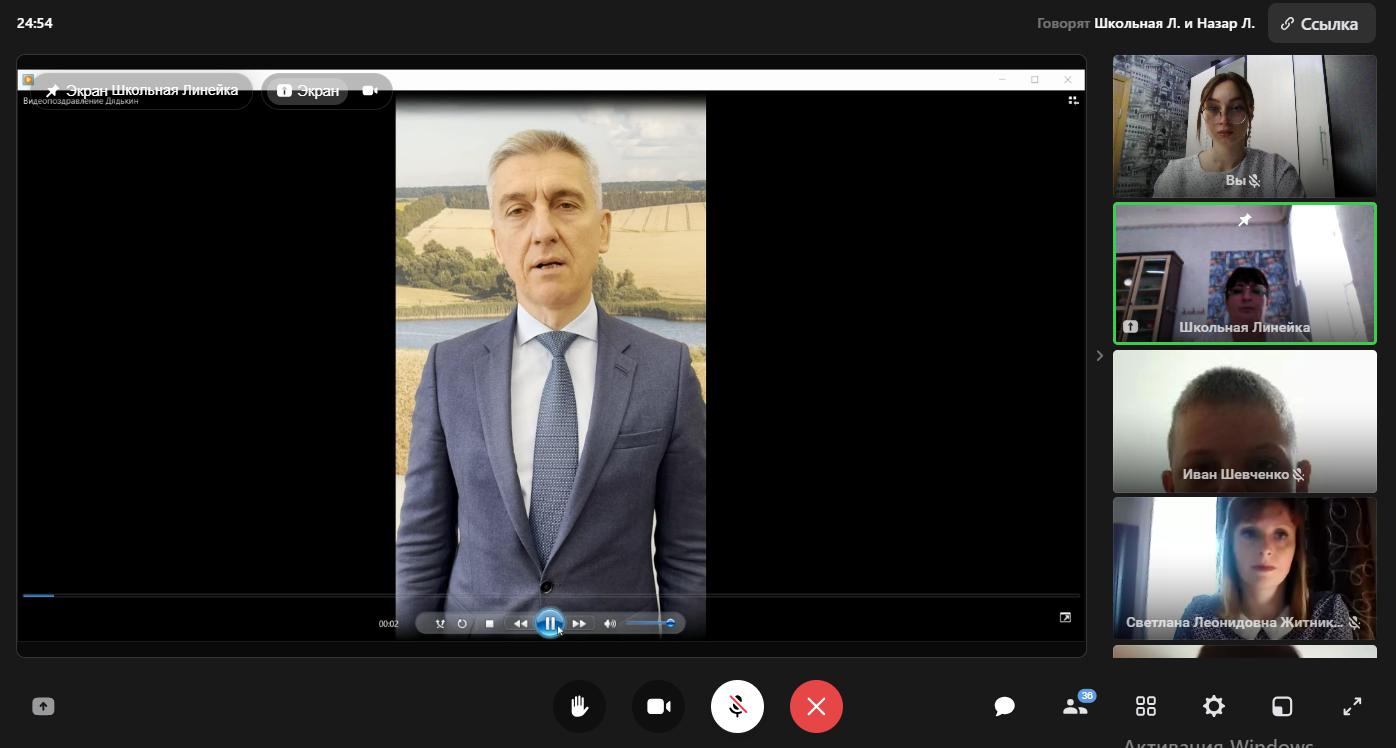Stop playback in the media player
Image resolution: width=1396 pixels, height=748 pixels.
[x=490, y=624]
